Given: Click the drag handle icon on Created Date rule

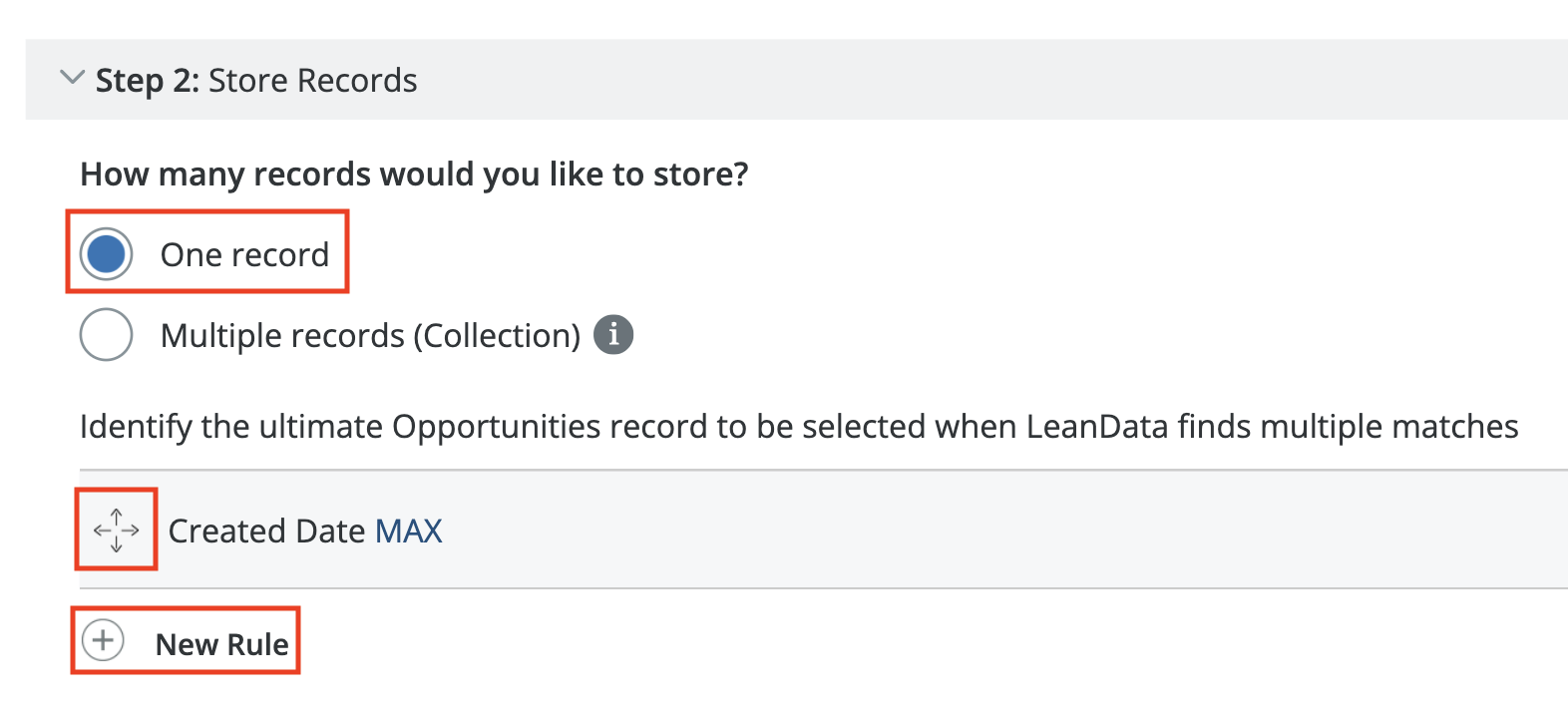Looking at the screenshot, I should [x=117, y=530].
